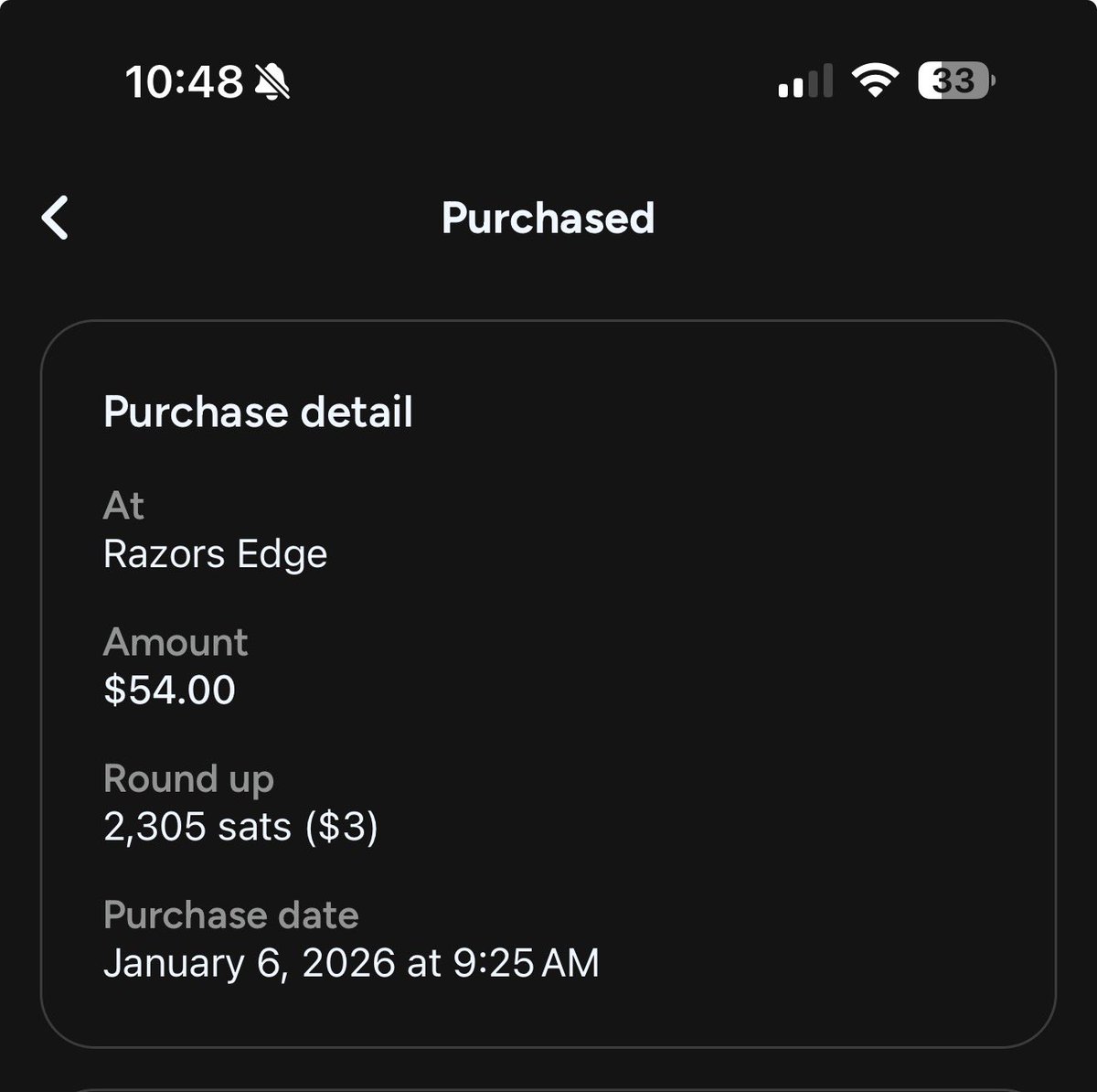Tap the Purchase date field label
This screenshot has height=1092, width=1097.
coord(230,915)
